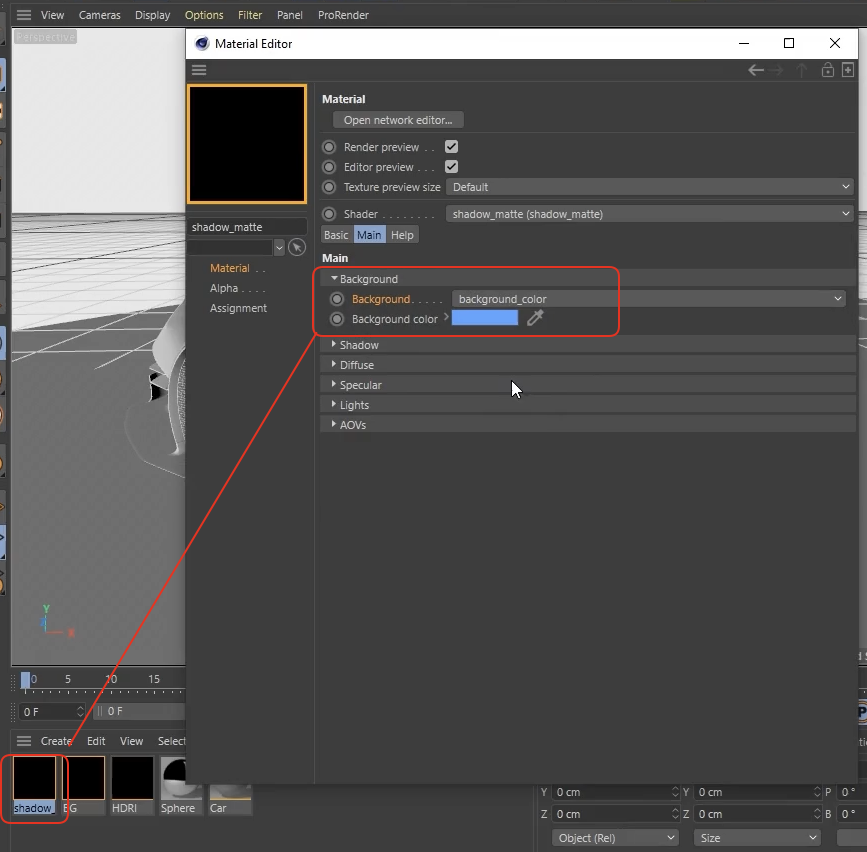Open the Texture preview size dropdown

coord(650,187)
